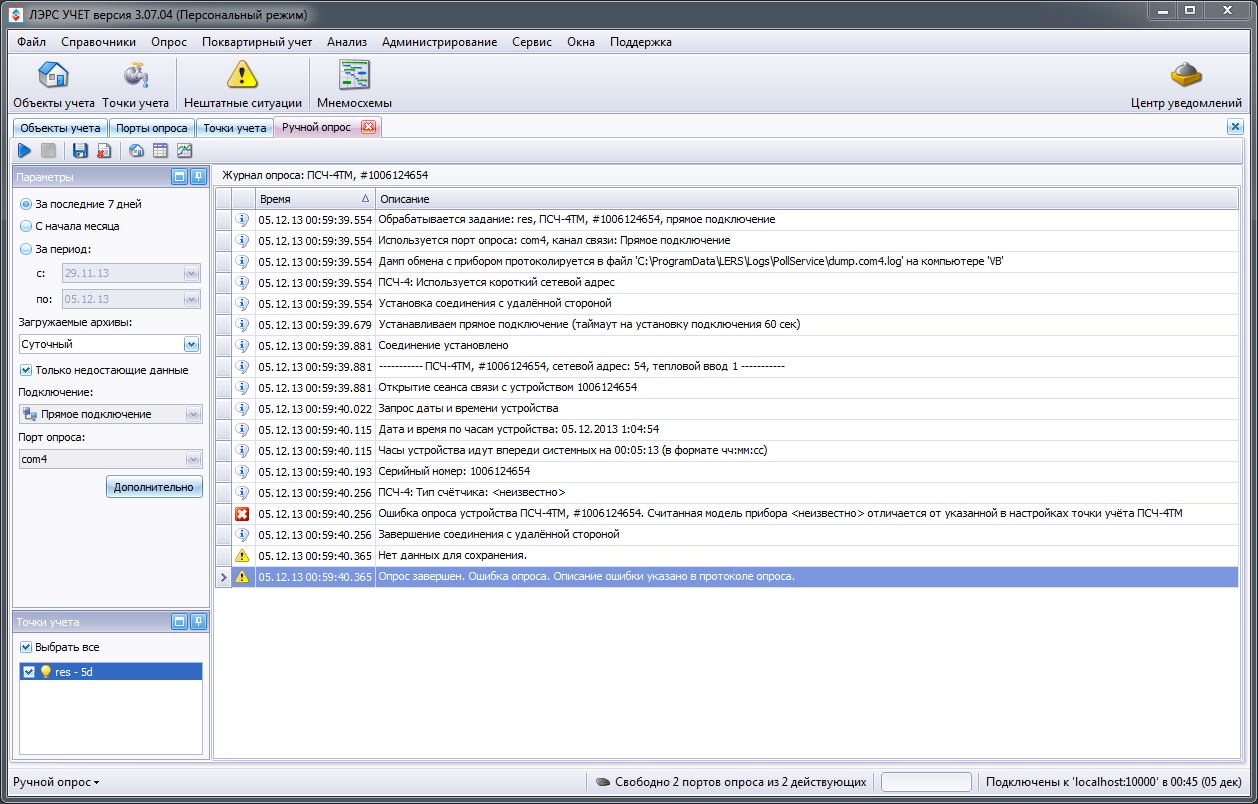
Task: Select log row 'Запрос даты и времени устройства'
Action: [x=727, y=409]
